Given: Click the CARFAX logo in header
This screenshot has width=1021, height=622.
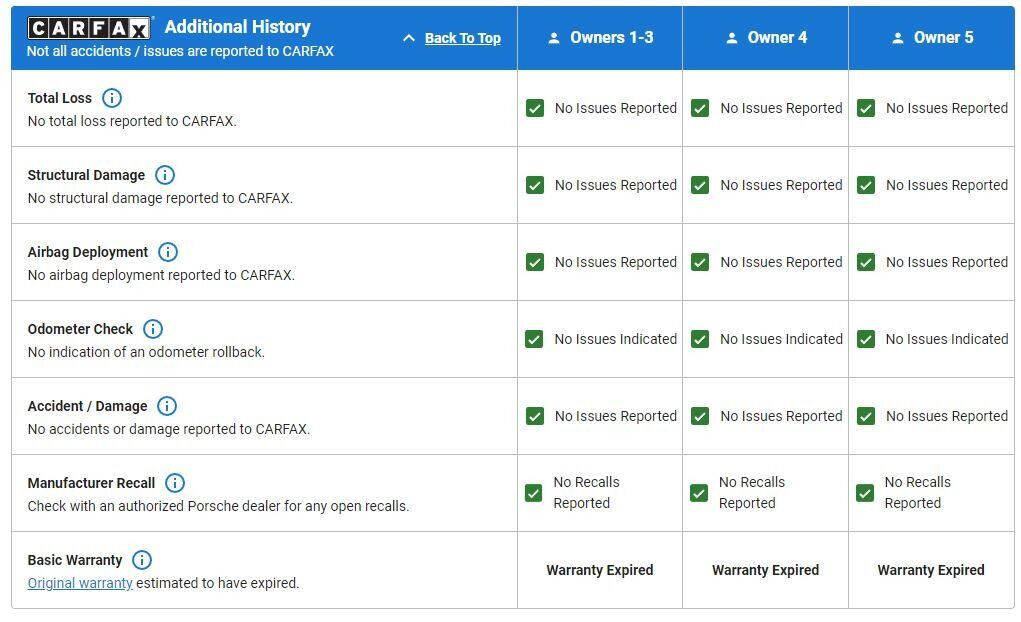Looking at the screenshot, I should (89, 27).
